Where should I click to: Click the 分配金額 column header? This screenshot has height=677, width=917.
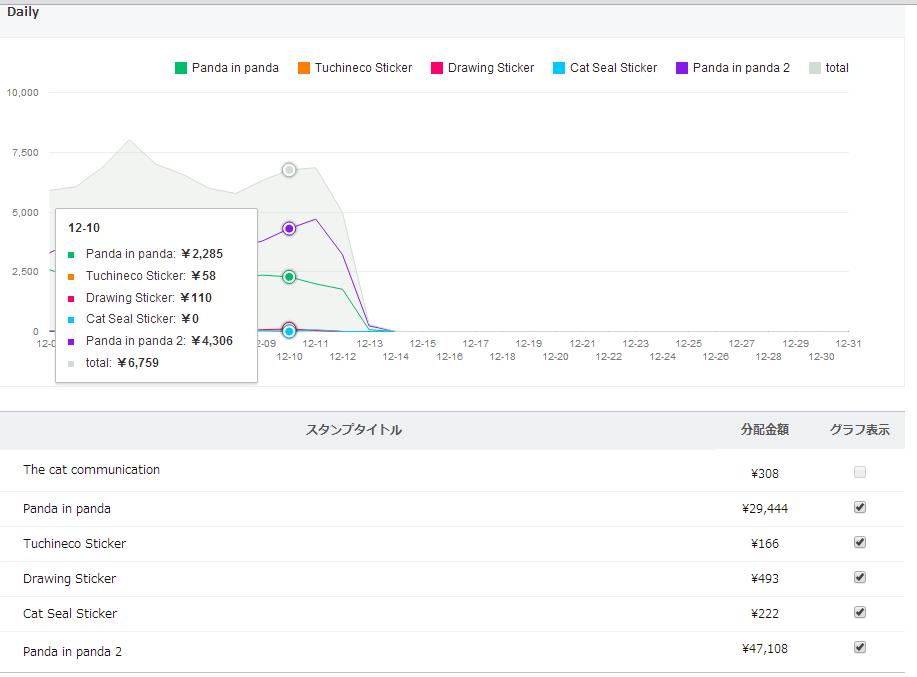pyautogui.click(x=765, y=430)
